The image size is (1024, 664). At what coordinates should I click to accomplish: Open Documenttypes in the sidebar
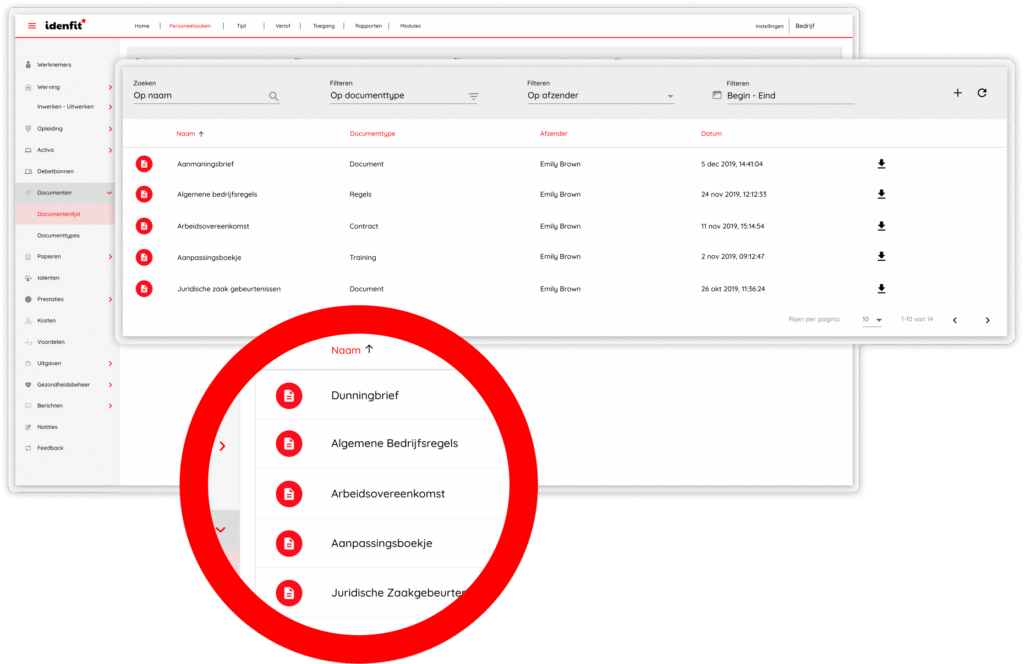coord(58,235)
